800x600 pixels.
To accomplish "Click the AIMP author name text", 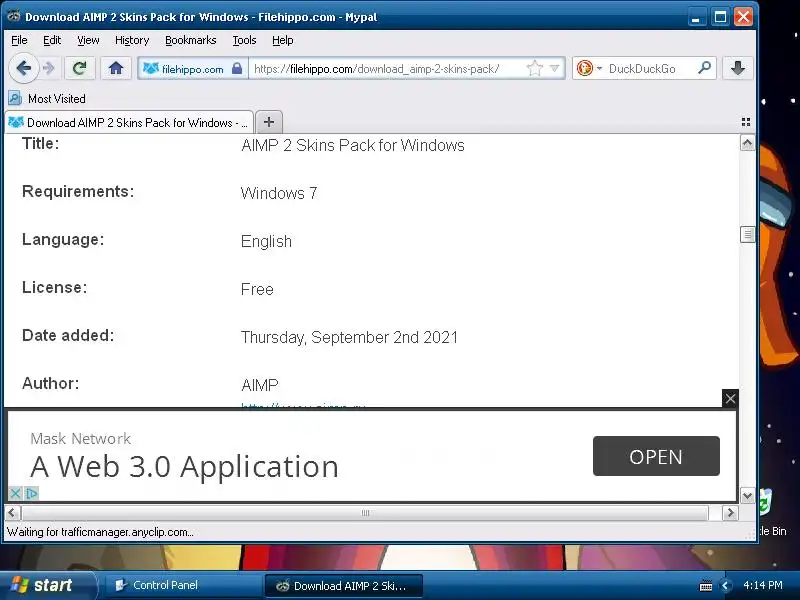I will [260, 385].
